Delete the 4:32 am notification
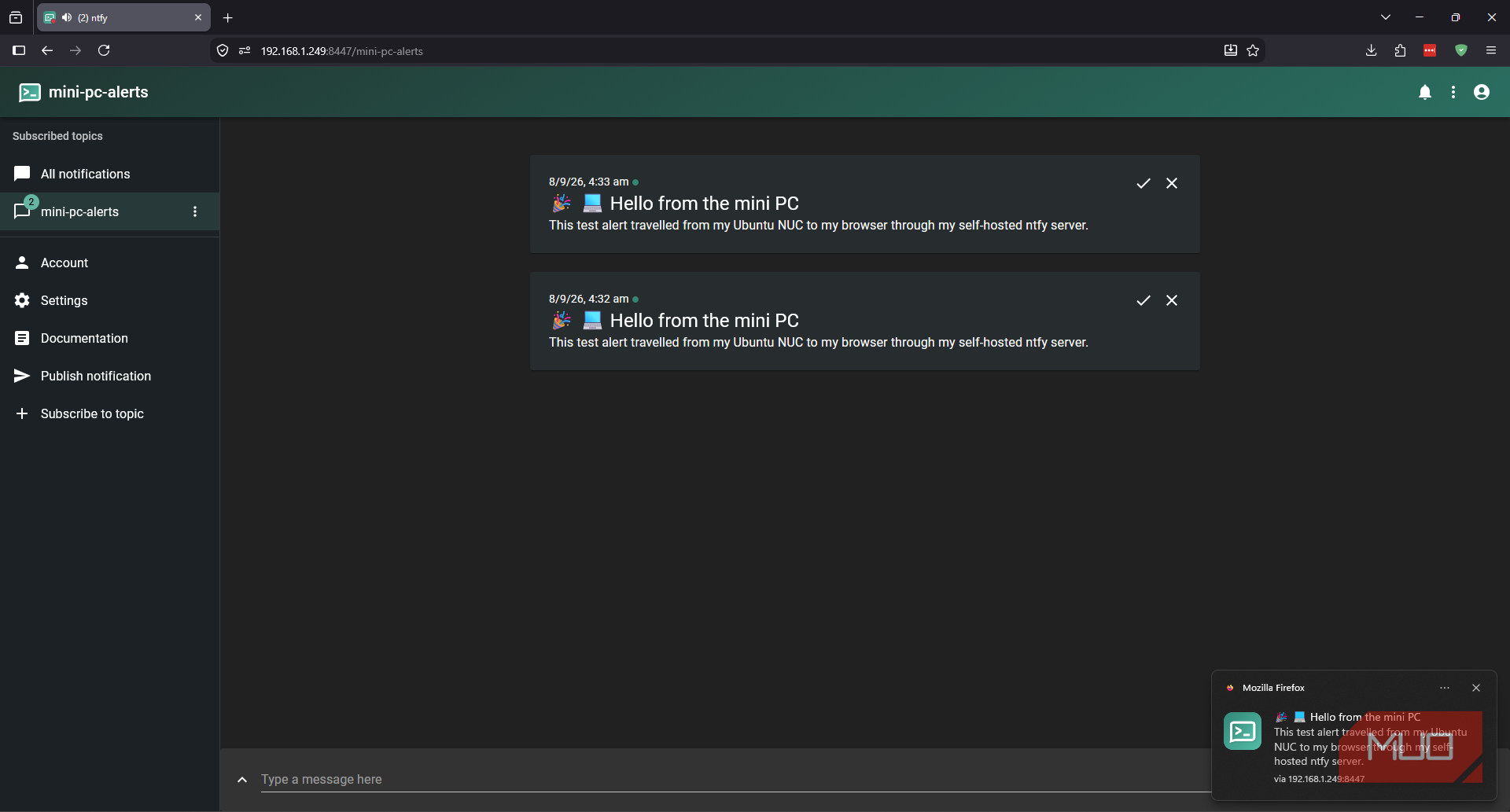 click(x=1172, y=300)
